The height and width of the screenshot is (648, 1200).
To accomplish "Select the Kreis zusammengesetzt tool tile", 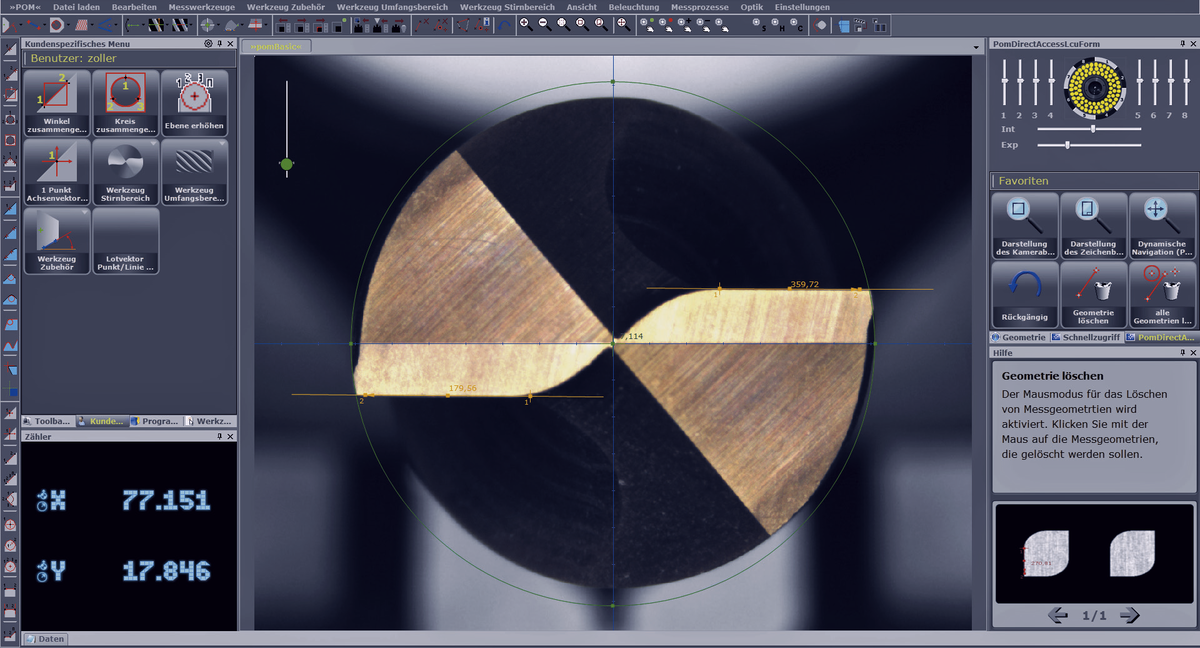I will [x=125, y=103].
